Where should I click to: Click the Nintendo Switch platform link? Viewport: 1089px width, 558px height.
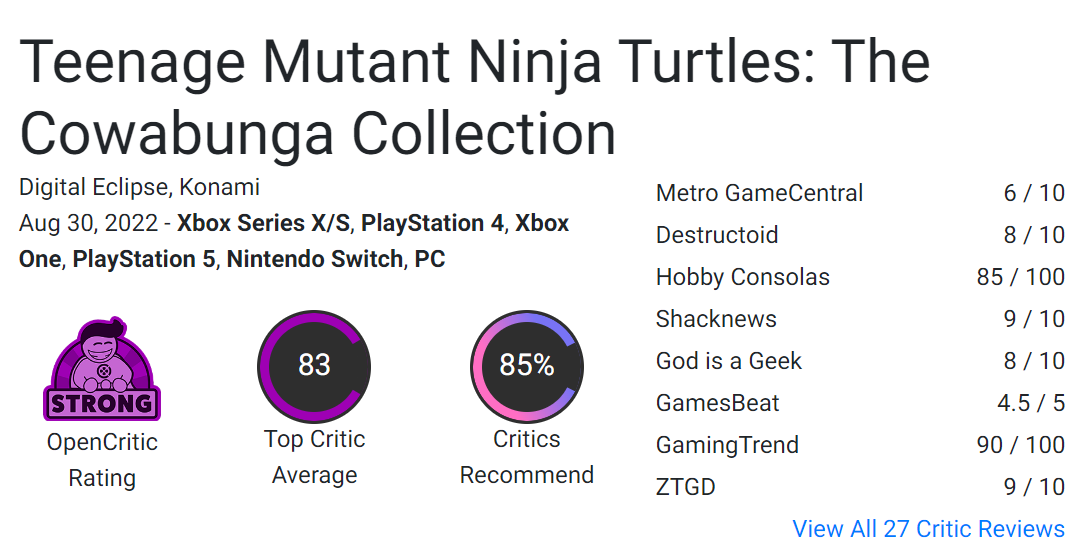click(315, 259)
